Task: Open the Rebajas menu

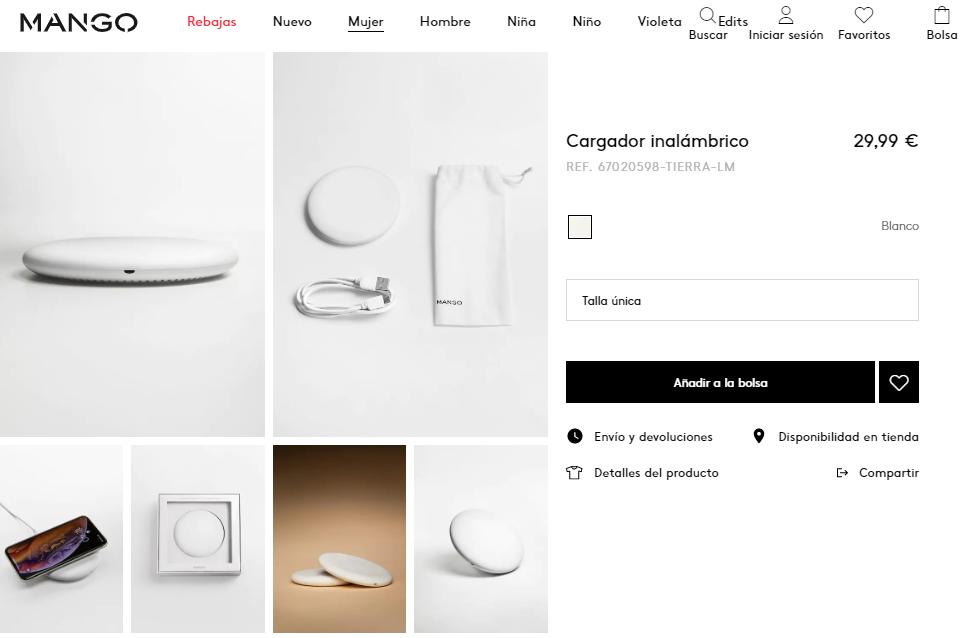Action: (x=212, y=22)
